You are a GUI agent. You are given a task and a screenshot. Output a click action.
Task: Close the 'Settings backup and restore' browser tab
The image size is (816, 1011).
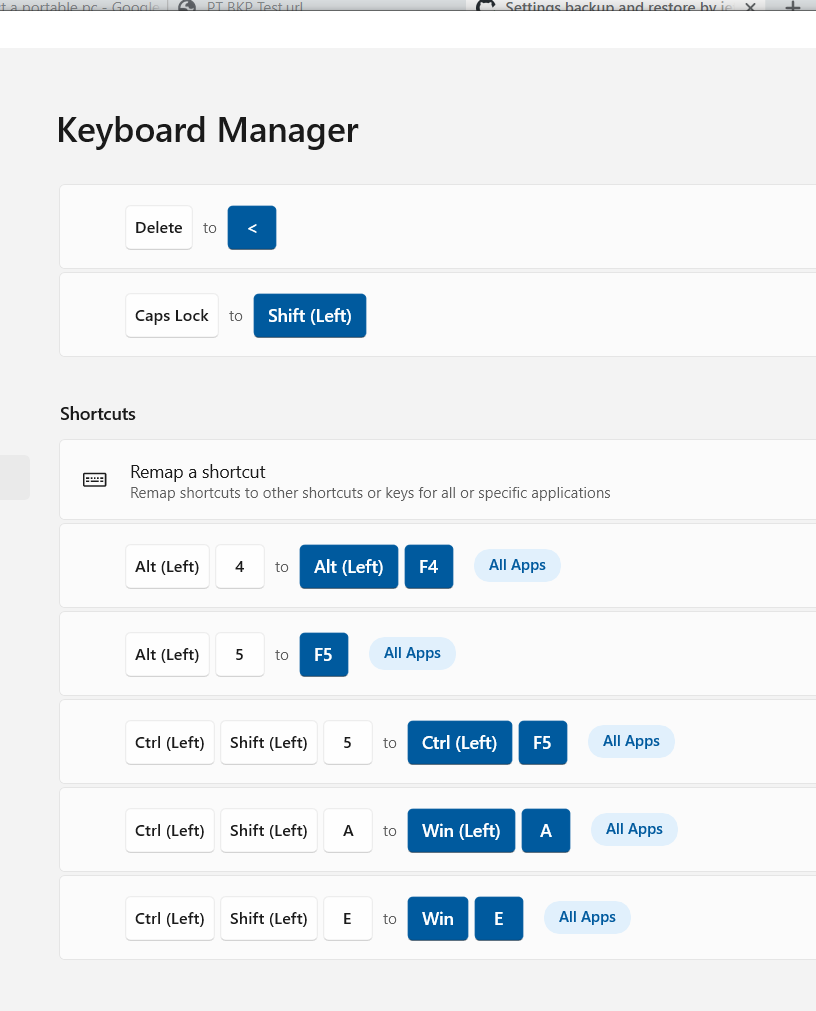(750, 7)
